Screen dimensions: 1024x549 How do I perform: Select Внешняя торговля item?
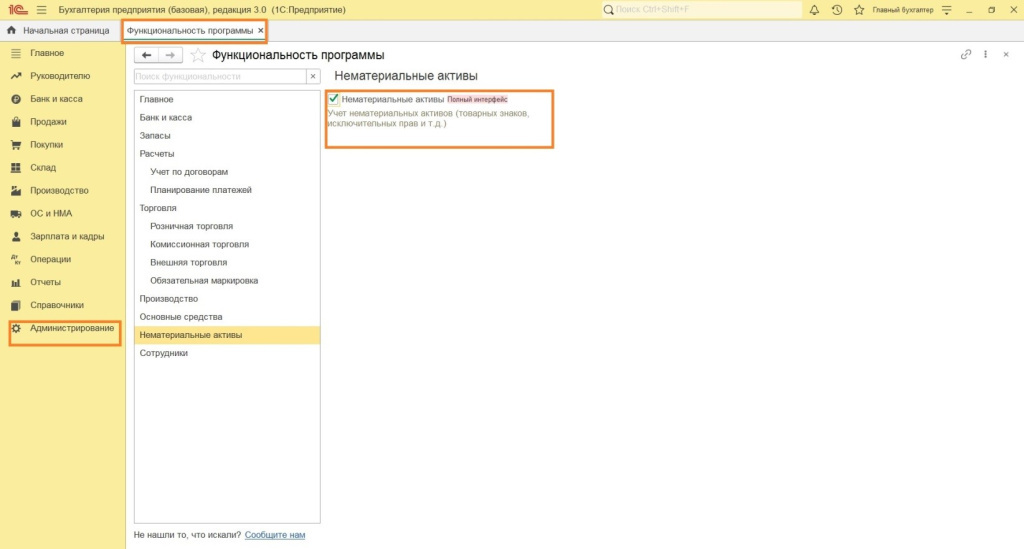pos(227,262)
